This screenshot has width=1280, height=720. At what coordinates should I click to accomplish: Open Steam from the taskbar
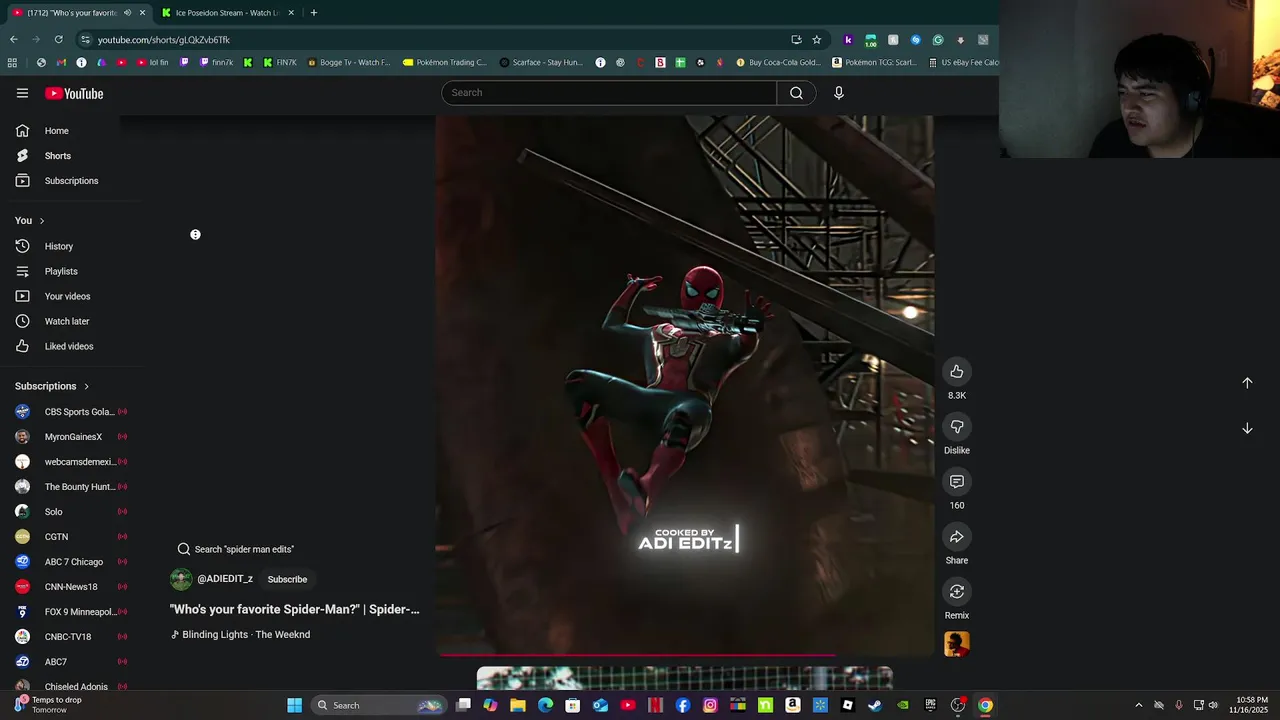click(x=875, y=705)
